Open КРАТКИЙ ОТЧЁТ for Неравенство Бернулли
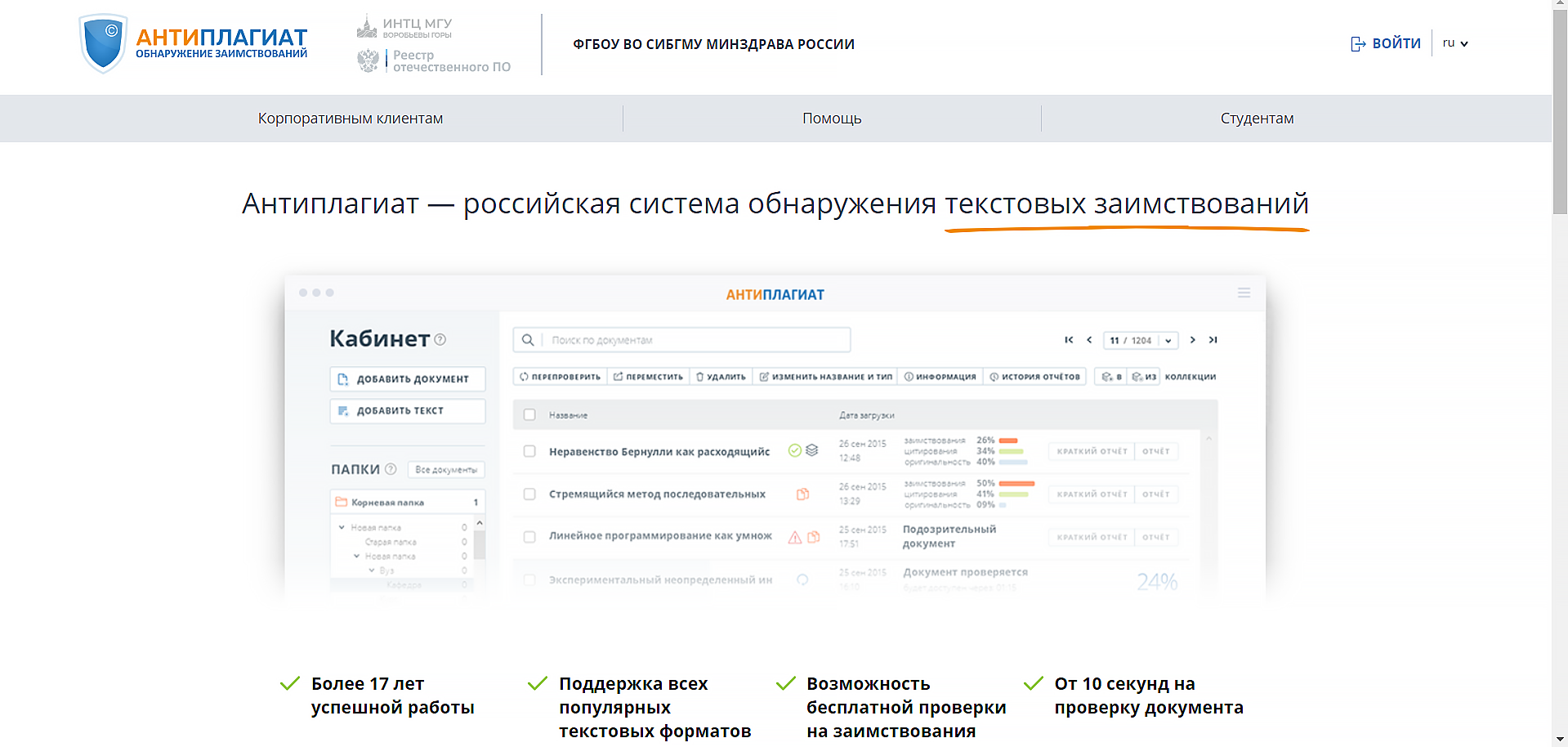 1092,451
